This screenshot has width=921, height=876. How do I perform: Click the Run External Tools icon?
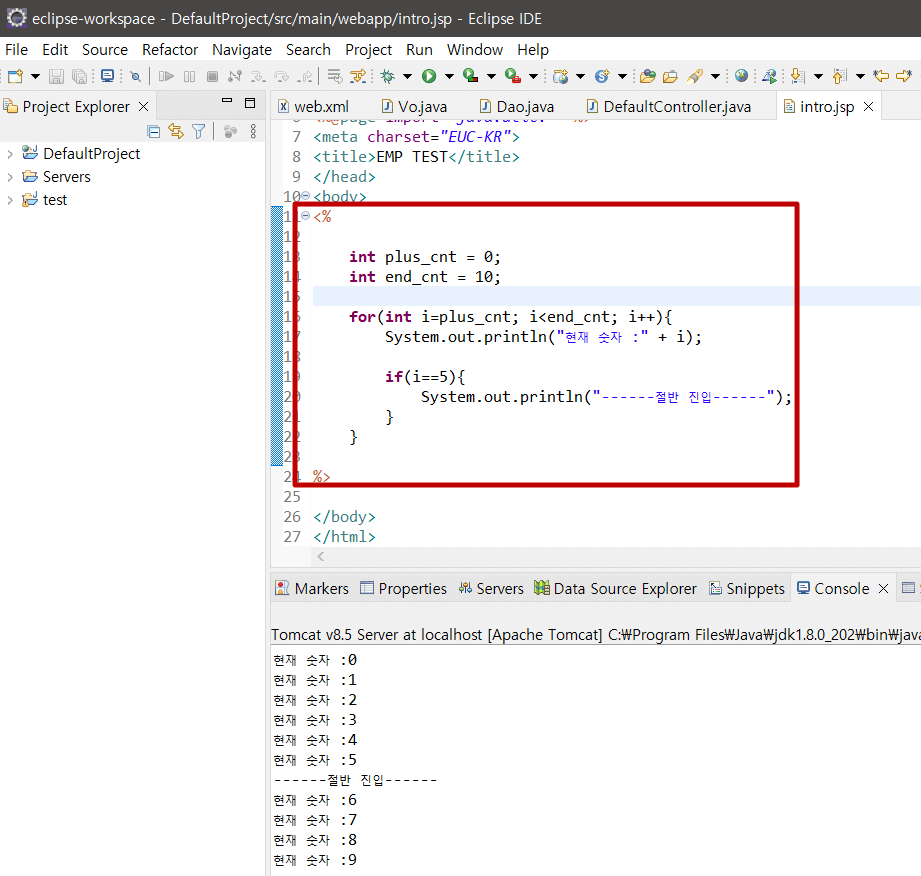coord(513,76)
